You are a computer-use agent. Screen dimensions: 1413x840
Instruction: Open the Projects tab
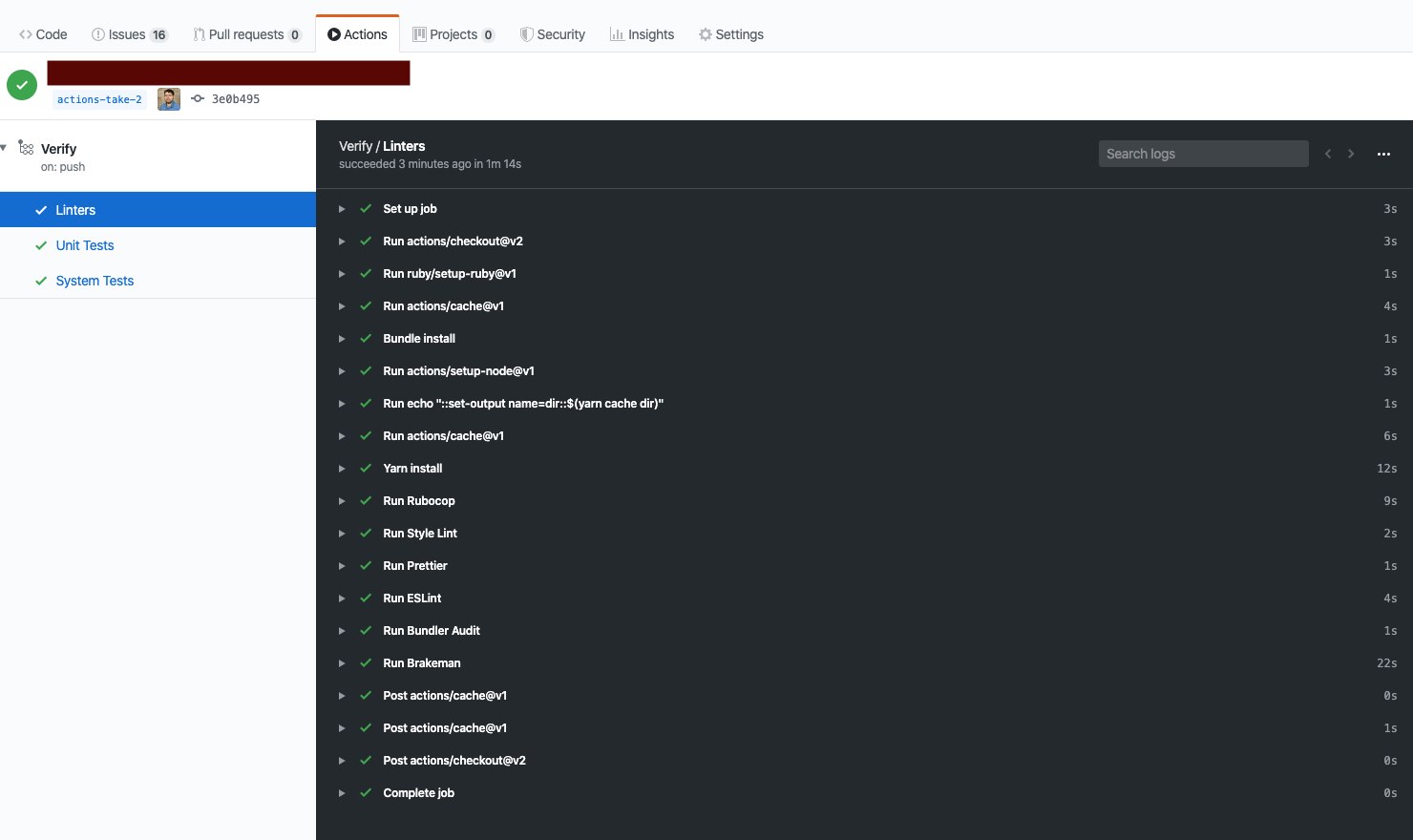453,34
